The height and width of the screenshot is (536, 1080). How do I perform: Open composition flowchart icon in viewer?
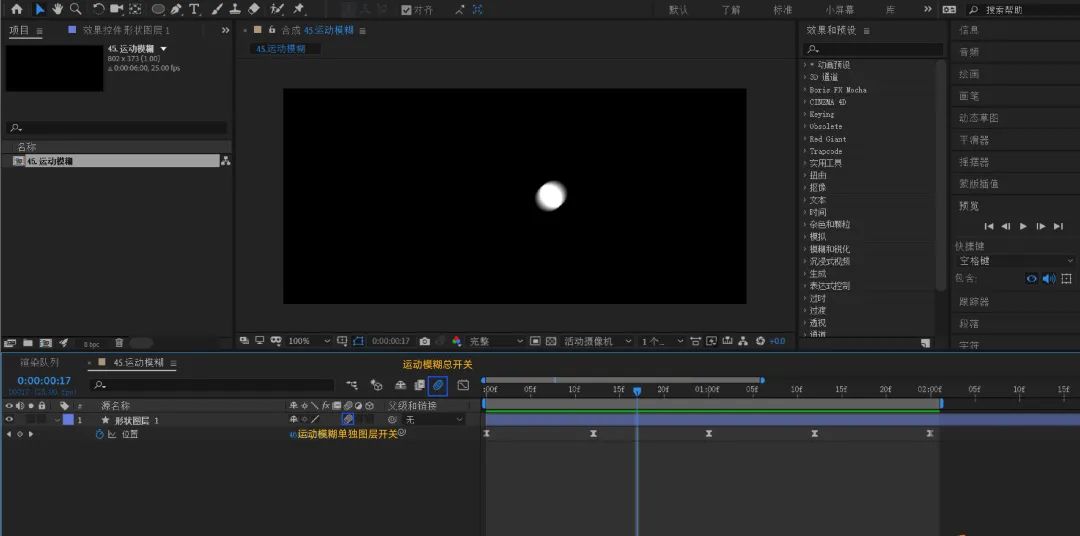[x=743, y=341]
